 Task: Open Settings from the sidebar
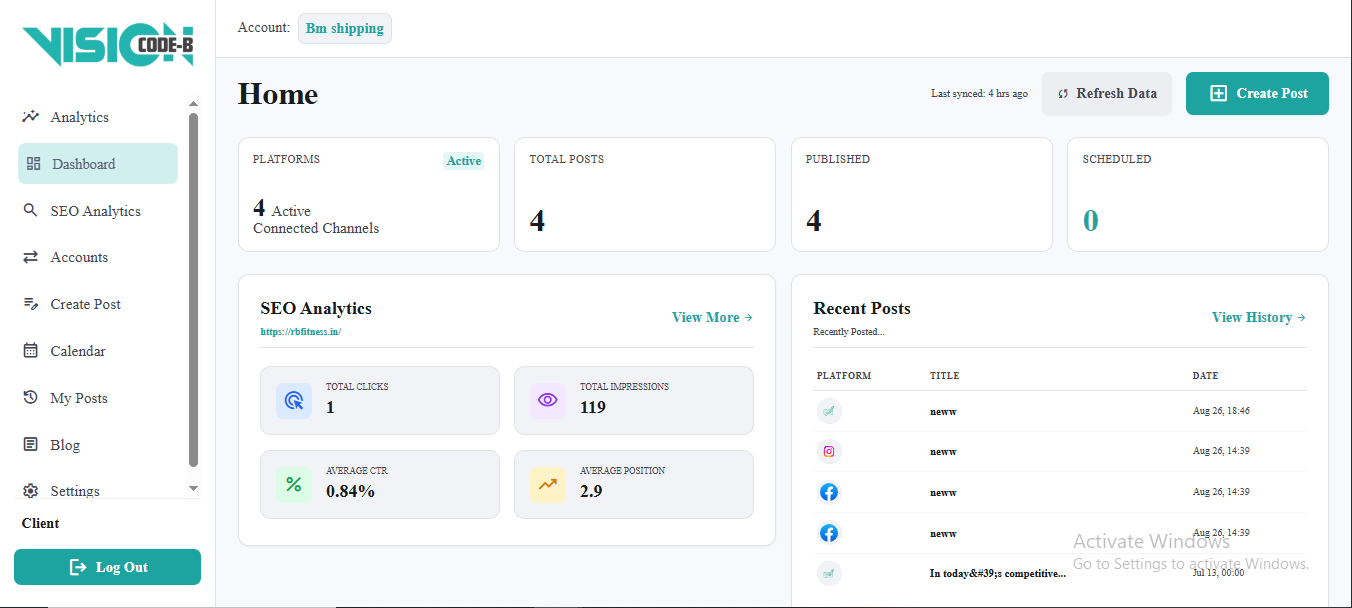coord(98,491)
